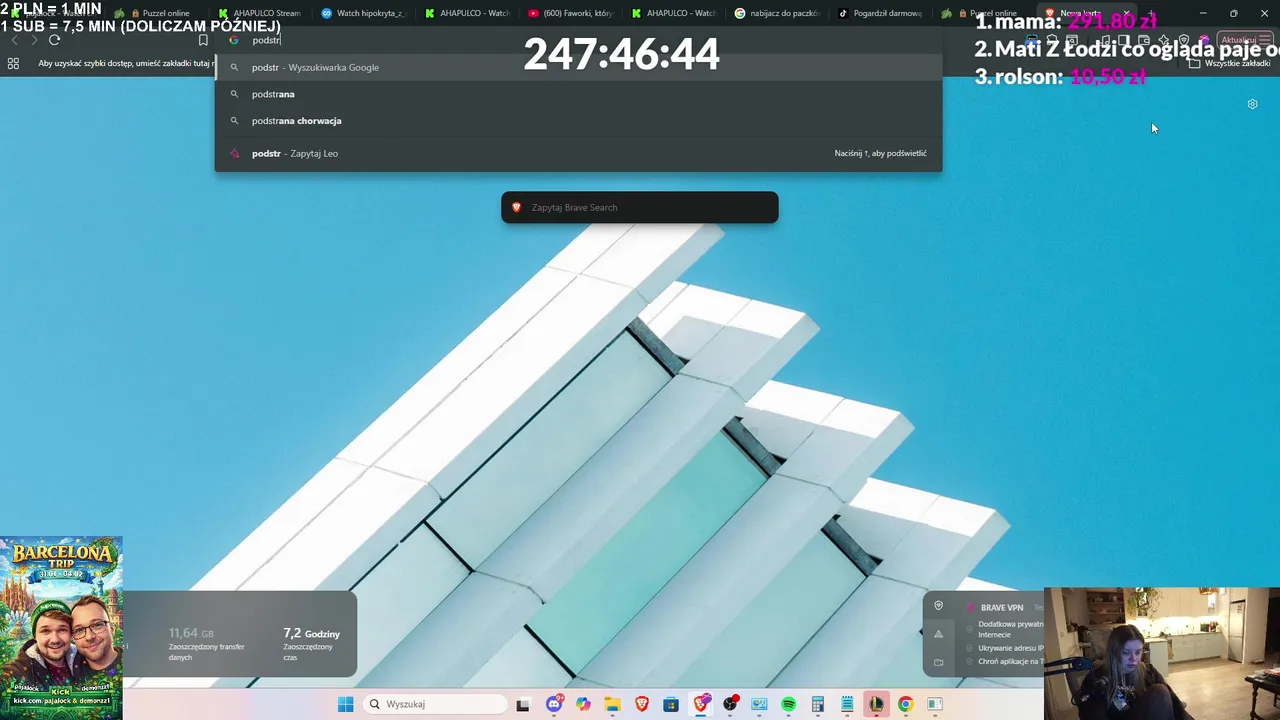Open Google Chrome from taskbar

coord(905,704)
